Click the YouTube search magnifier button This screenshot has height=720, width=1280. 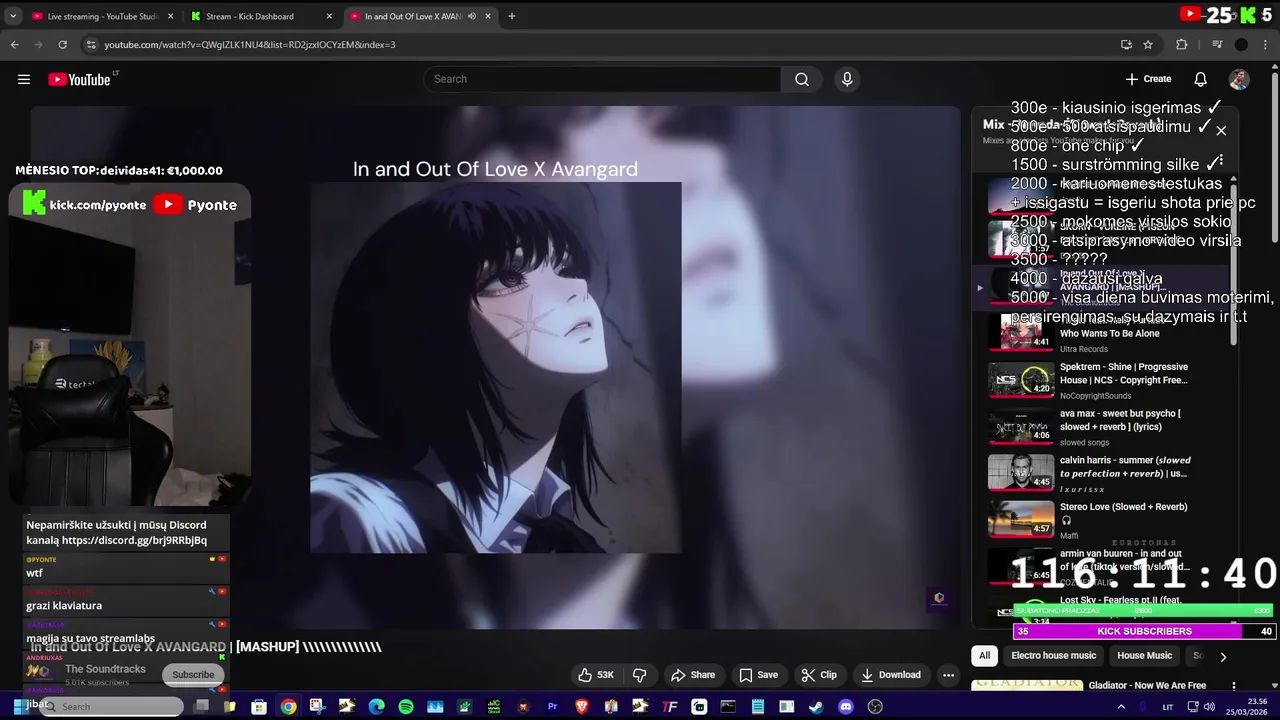coord(802,79)
